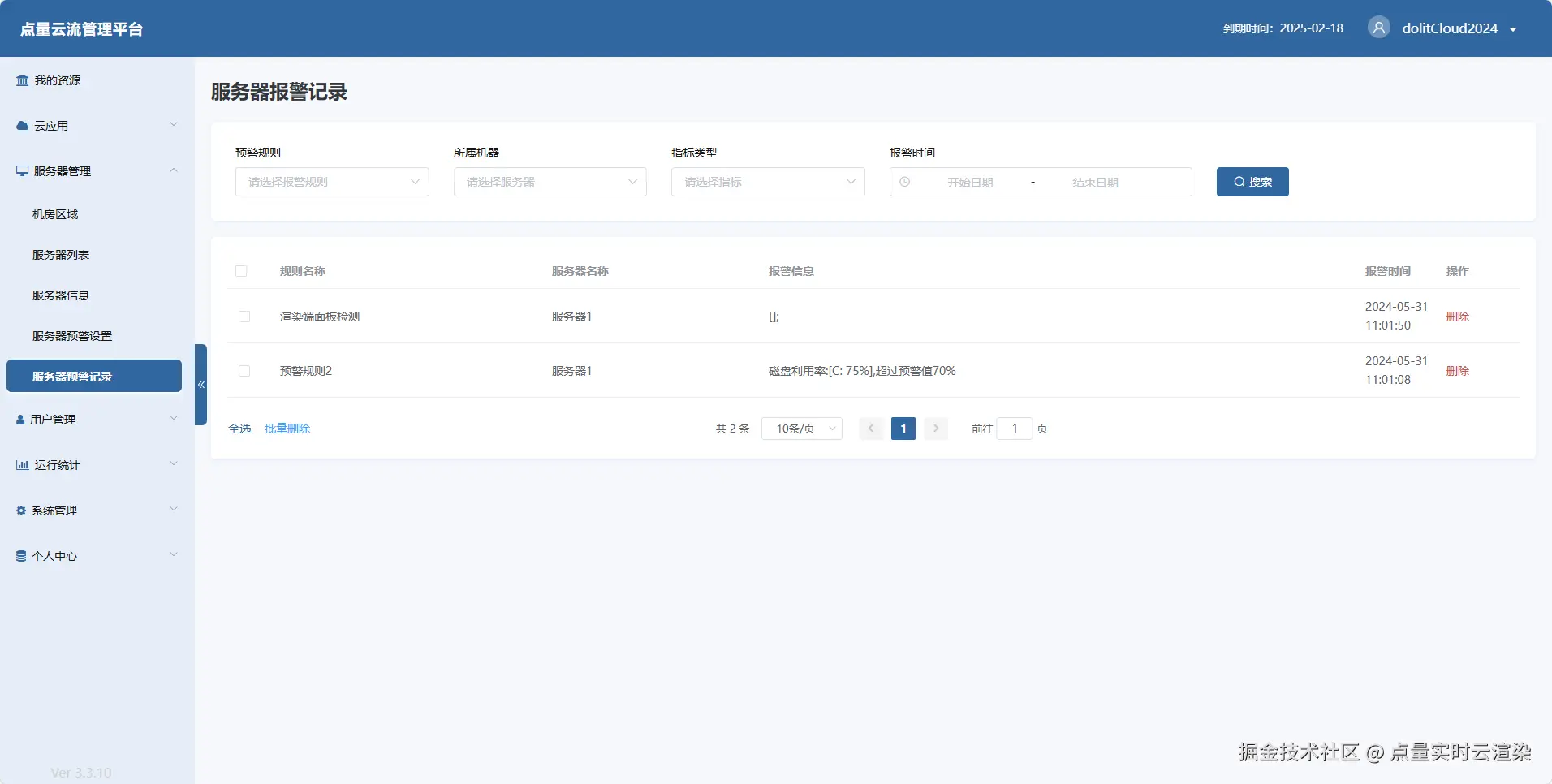Click the 规则名称 column header
Image resolution: width=1552 pixels, height=784 pixels.
click(x=303, y=271)
